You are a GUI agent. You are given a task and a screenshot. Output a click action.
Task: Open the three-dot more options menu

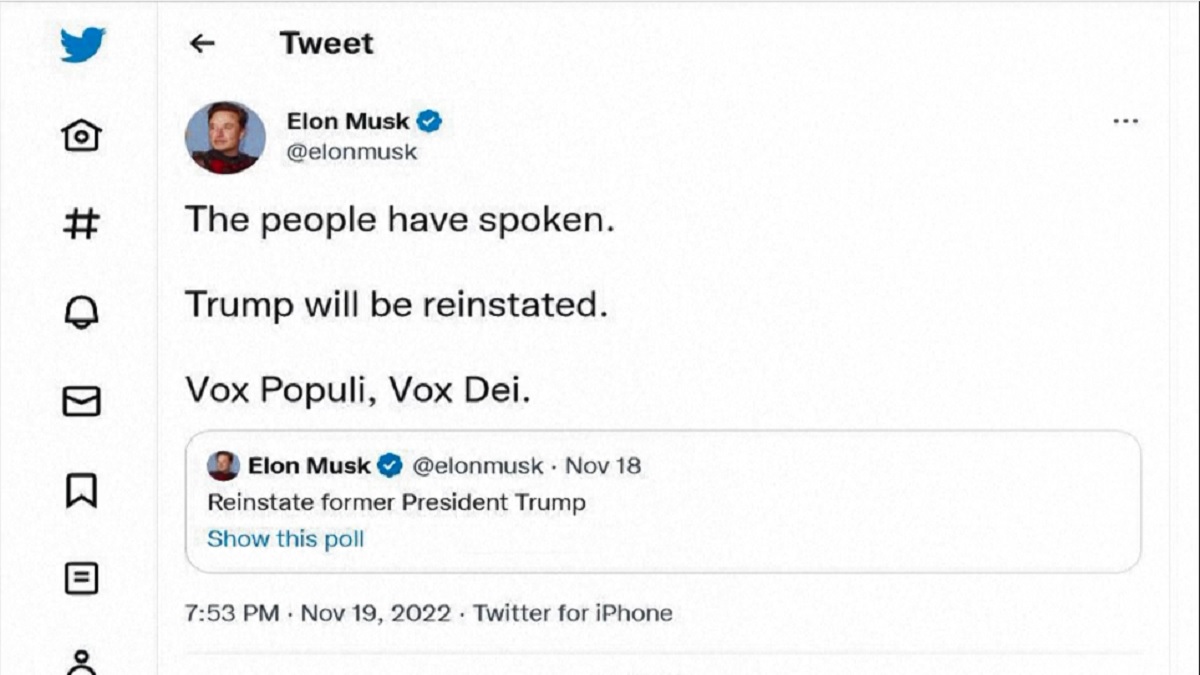[x=1125, y=121]
